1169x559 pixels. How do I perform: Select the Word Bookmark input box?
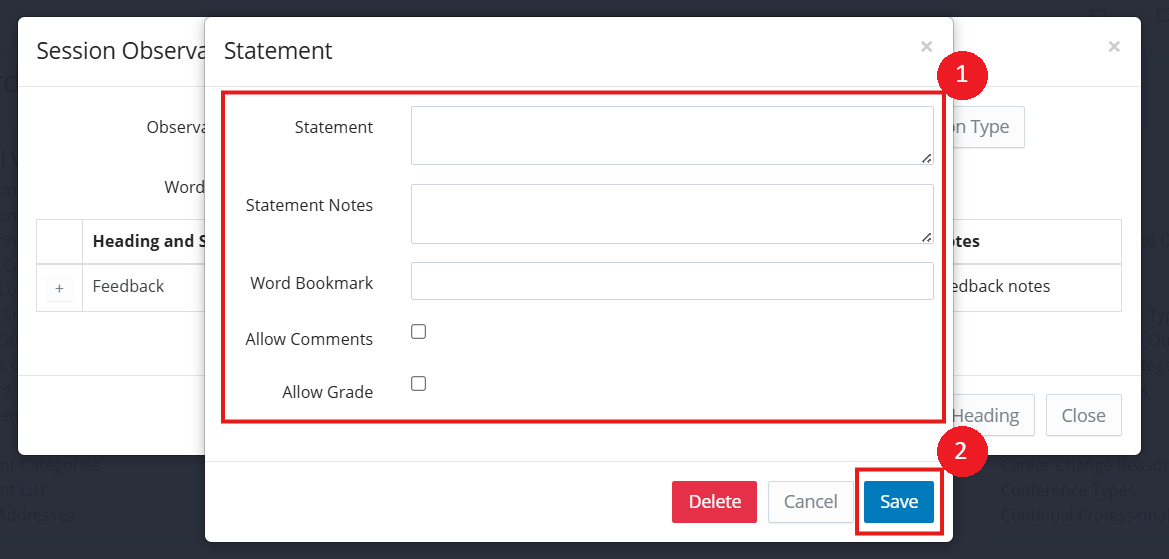coord(671,281)
